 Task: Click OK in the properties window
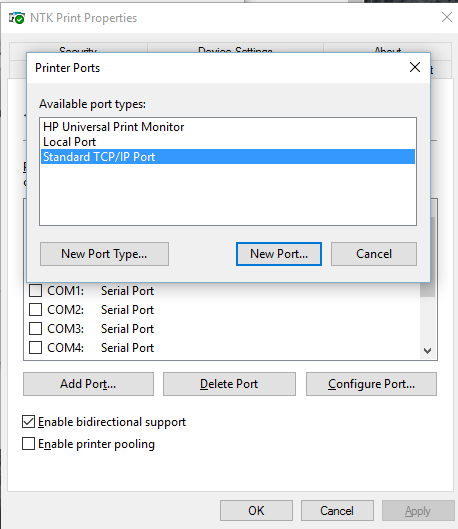pyautogui.click(x=256, y=510)
